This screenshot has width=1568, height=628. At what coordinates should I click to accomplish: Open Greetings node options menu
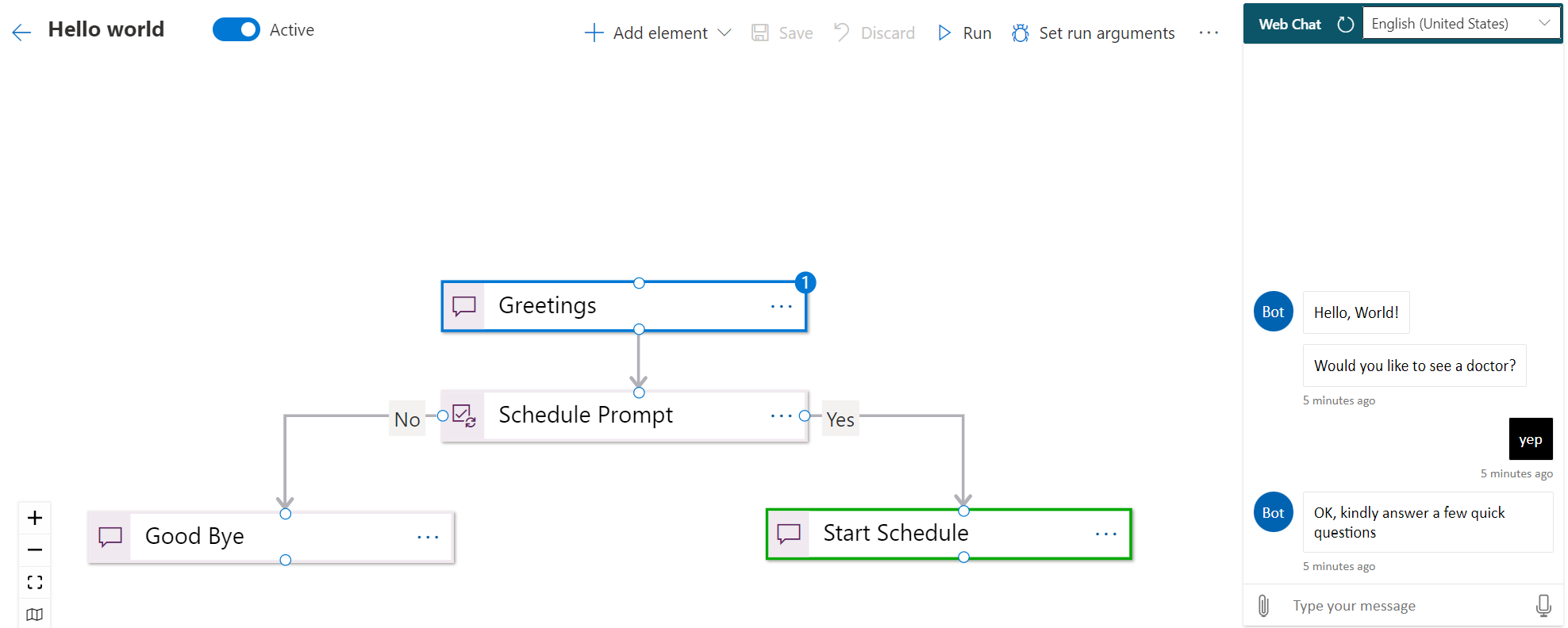coord(782,306)
